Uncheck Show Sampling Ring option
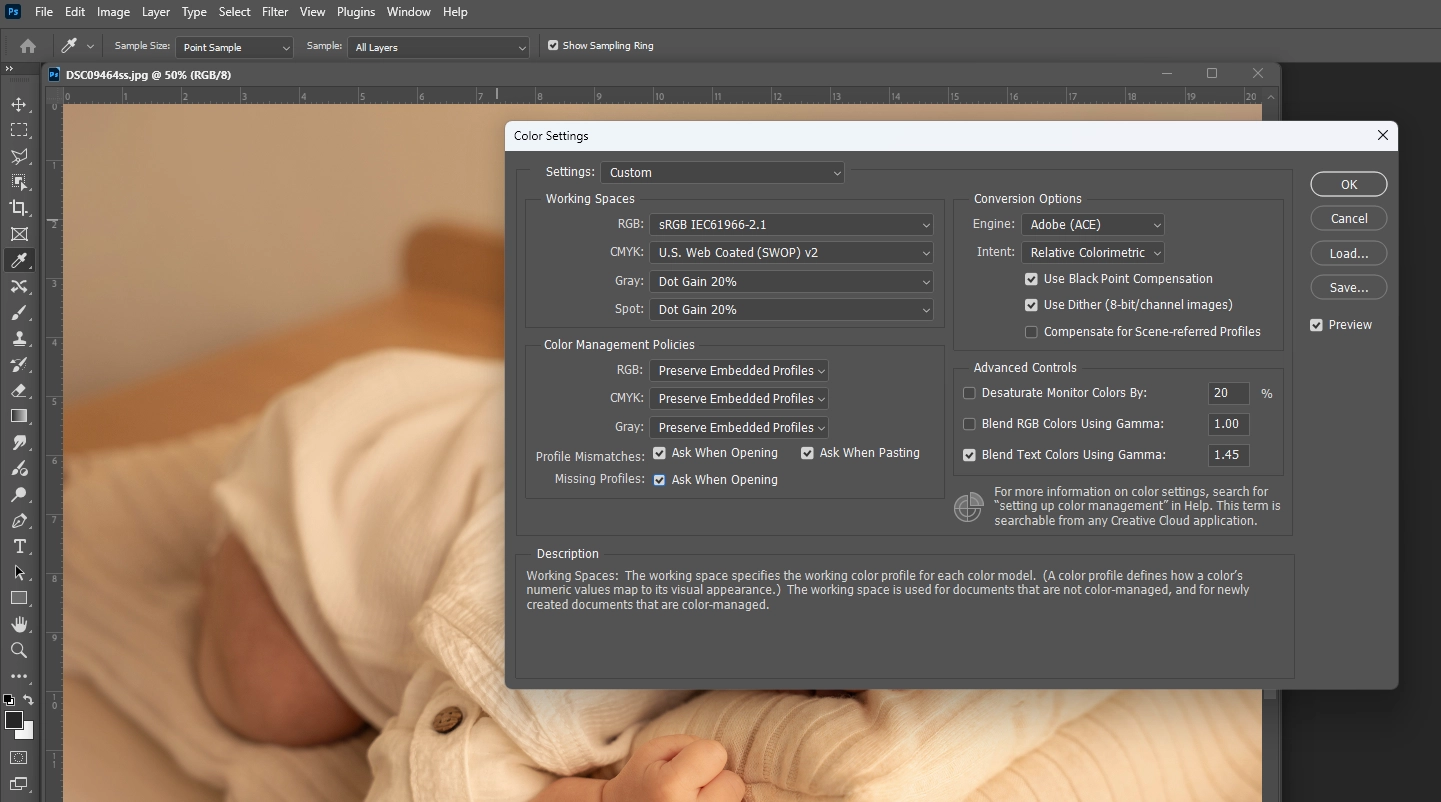Image resolution: width=1441 pixels, height=802 pixels. (x=553, y=46)
